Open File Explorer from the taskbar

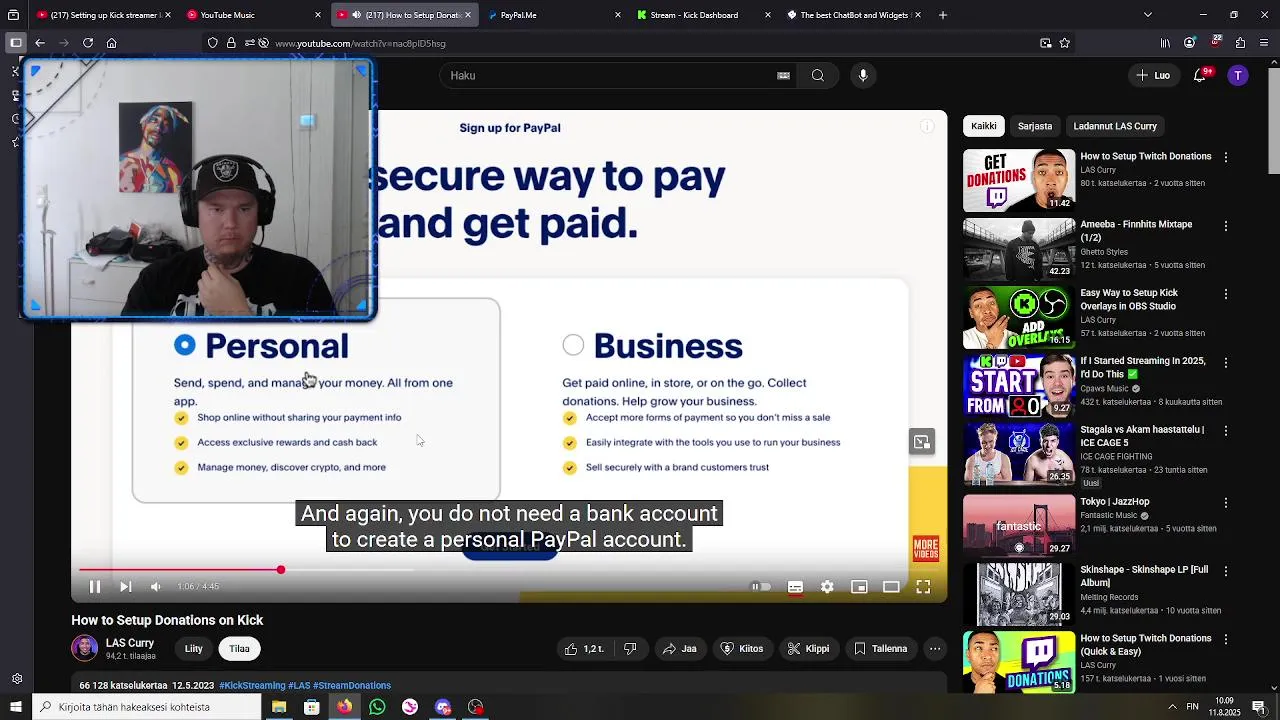click(279, 707)
